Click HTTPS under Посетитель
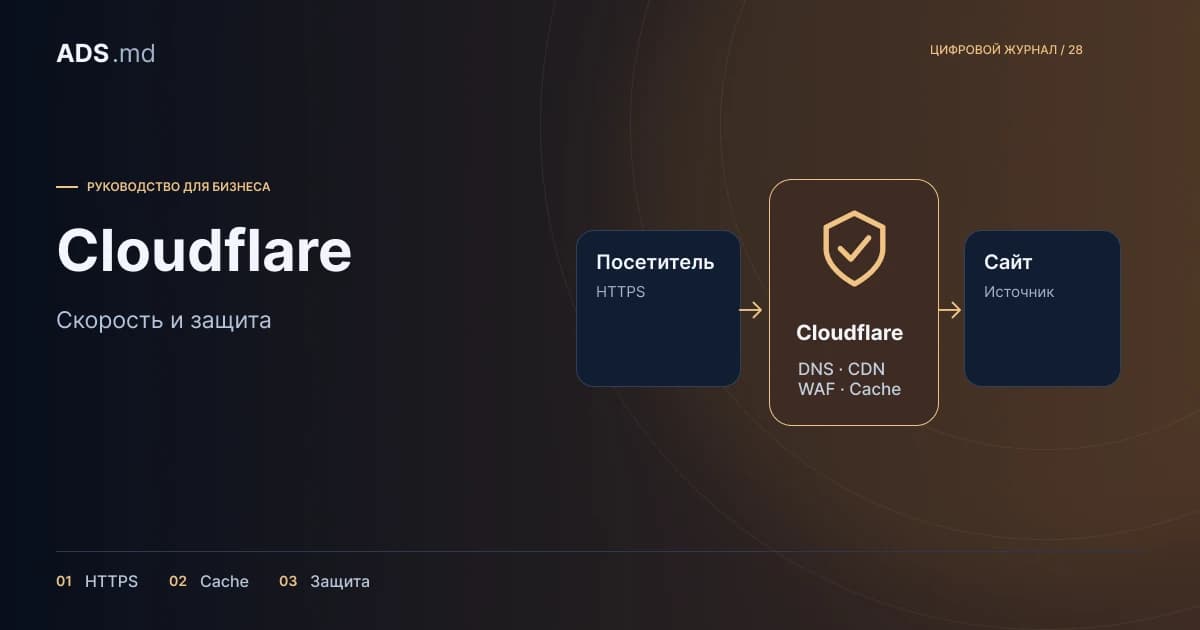The height and width of the screenshot is (630, 1200). coord(621,292)
